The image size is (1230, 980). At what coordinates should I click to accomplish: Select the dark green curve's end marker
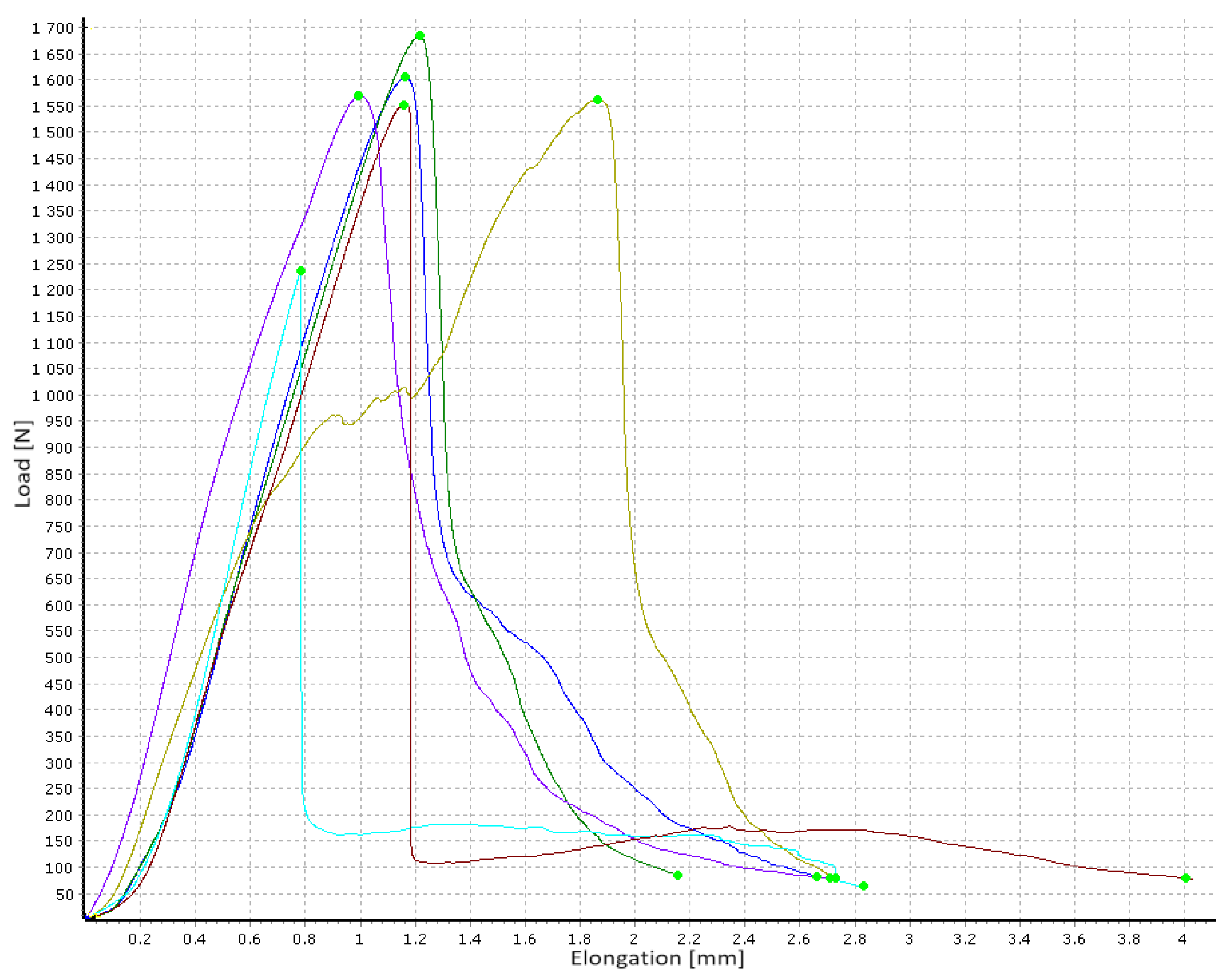(x=678, y=875)
